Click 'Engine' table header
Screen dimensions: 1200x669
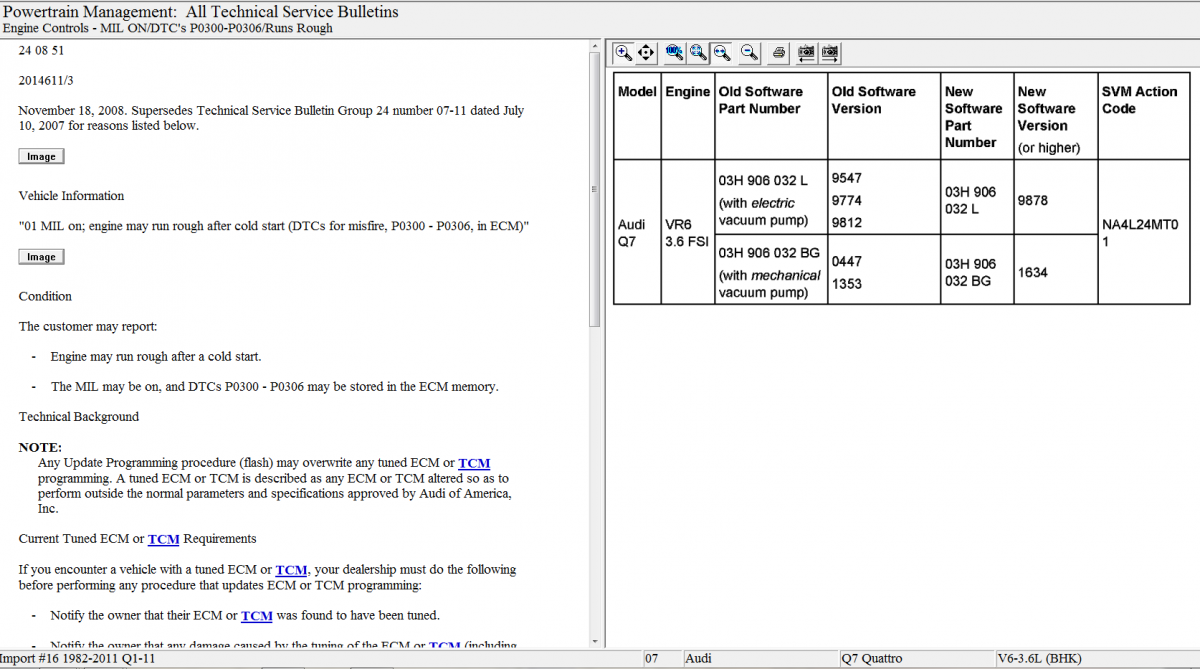(x=688, y=91)
